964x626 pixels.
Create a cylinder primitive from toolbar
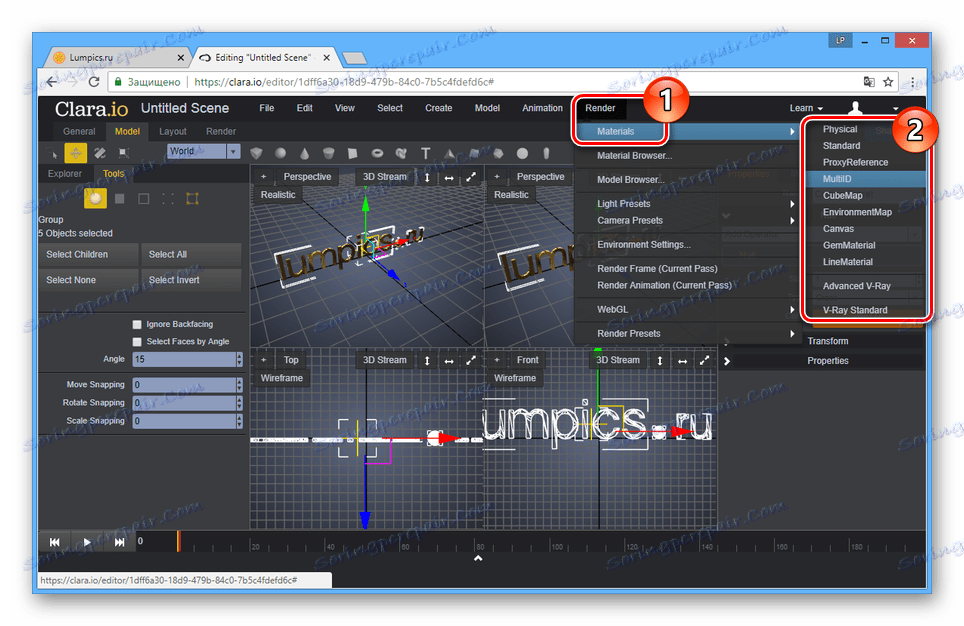click(329, 153)
